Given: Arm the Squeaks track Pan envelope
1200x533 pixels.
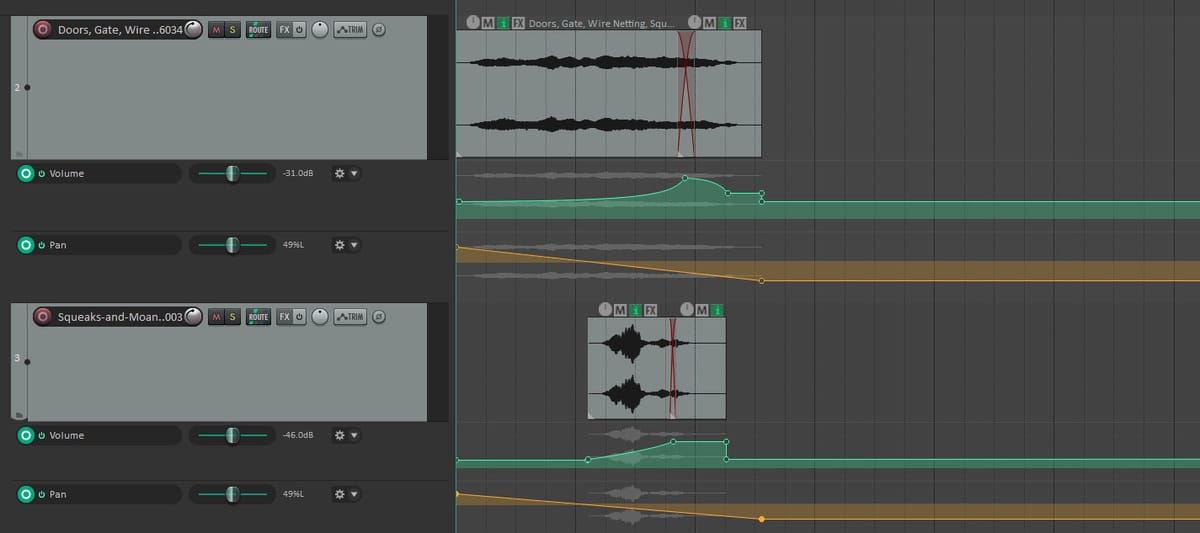Looking at the screenshot, I should coord(26,494).
